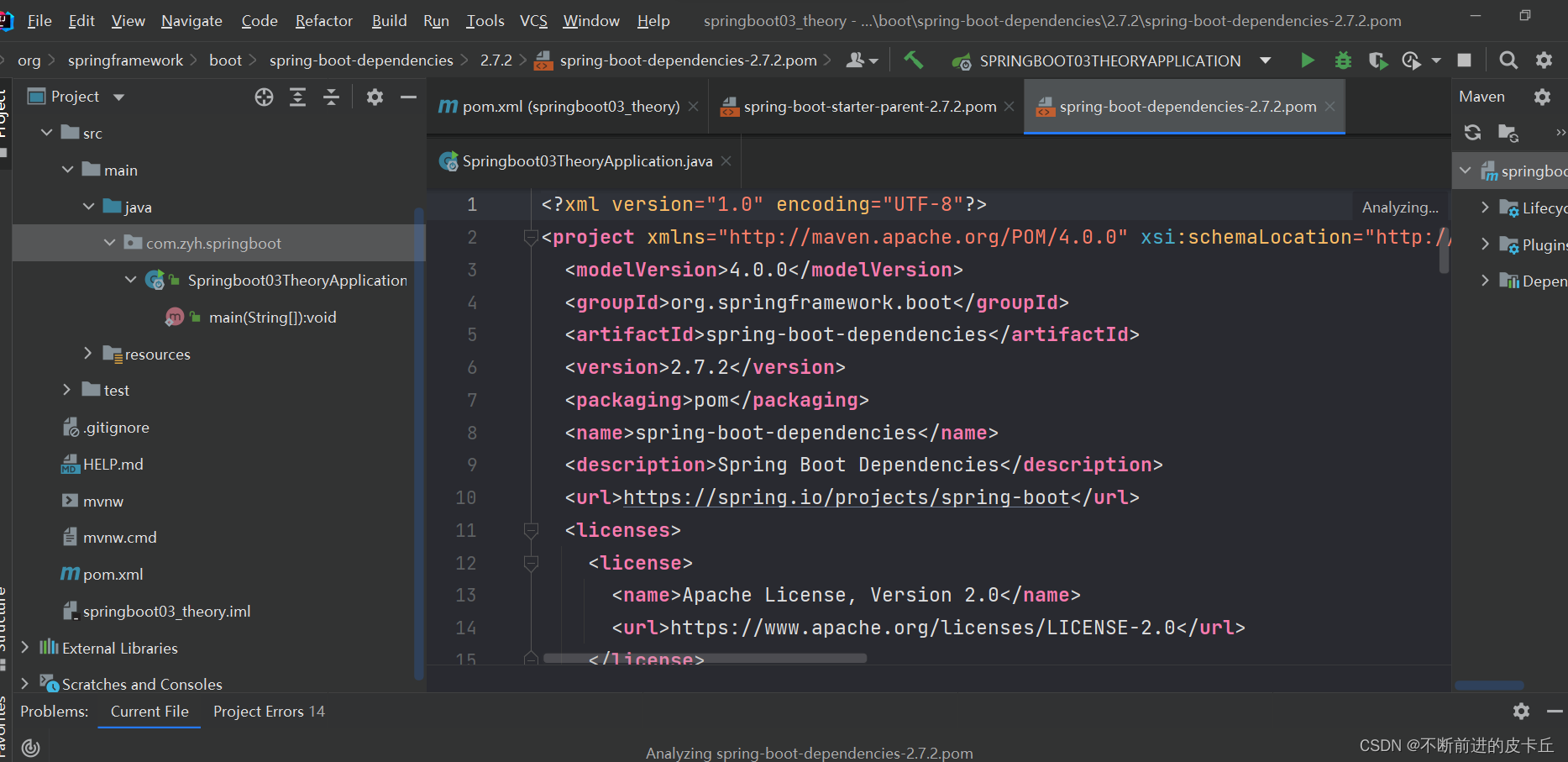The image size is (1568, 762).
Task: Follow spring.io projects URL link
Action: click(x=846, y=497)
